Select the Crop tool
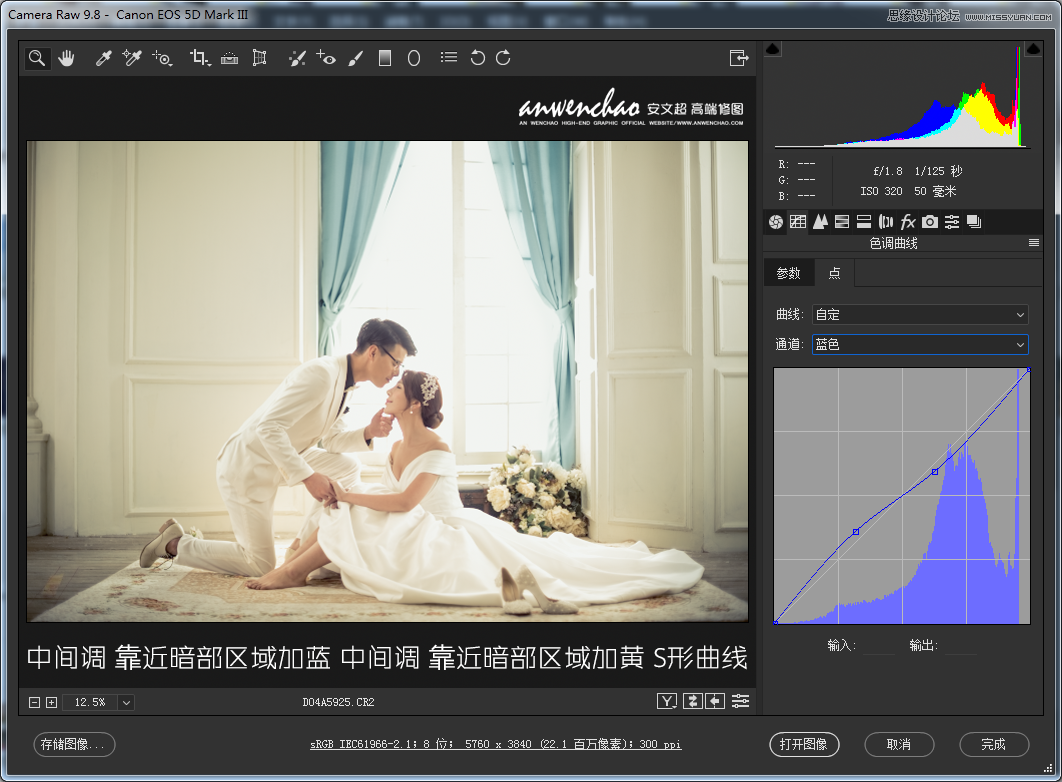The height and width of the screenshot is (782, 1062). click(x=199, y=58)
